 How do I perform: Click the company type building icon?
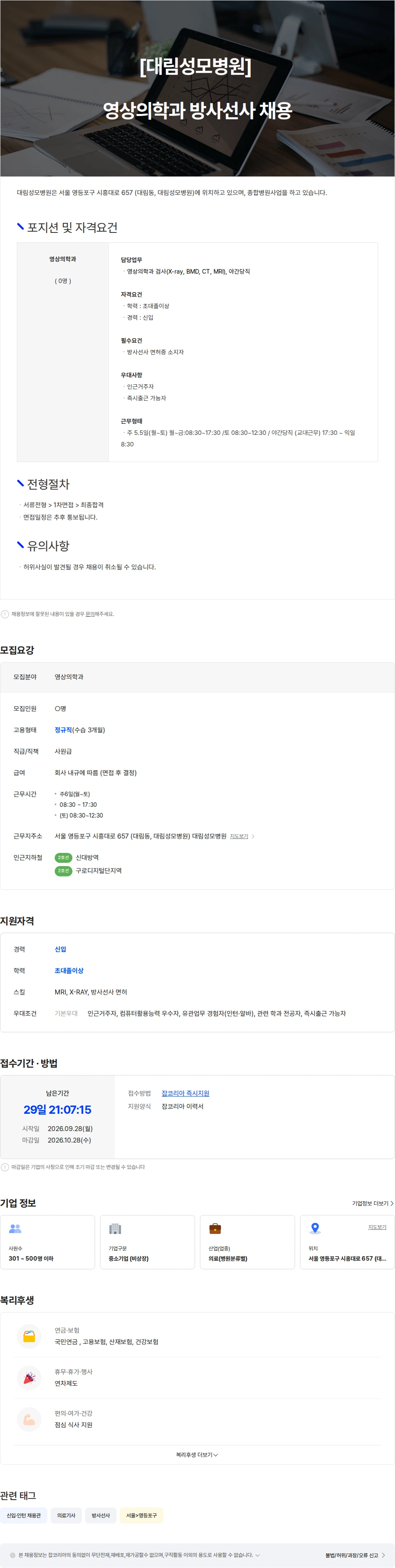point(115,1228)
